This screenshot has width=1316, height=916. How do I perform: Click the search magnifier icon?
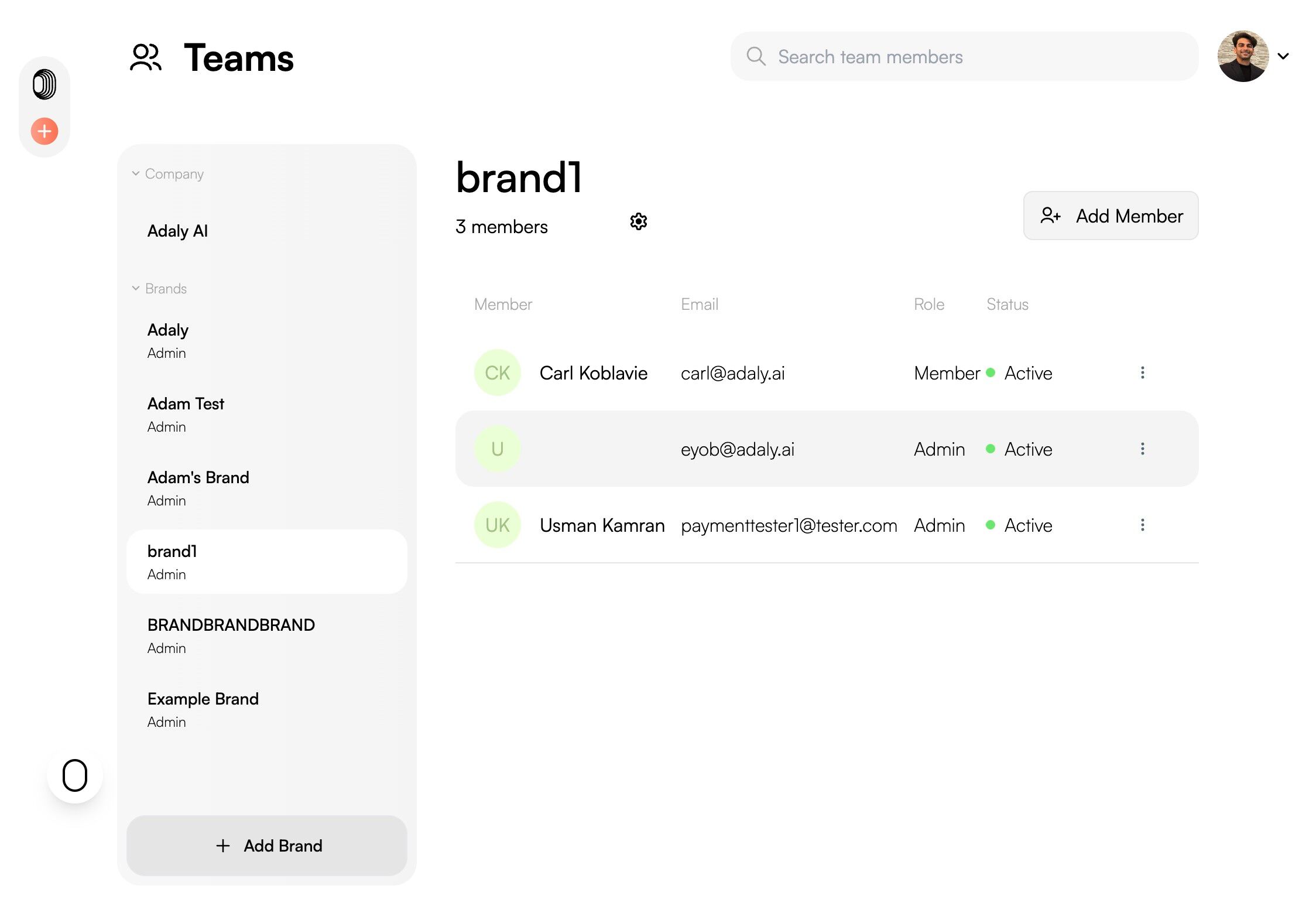pyautogui.click(x=756, y=56)
